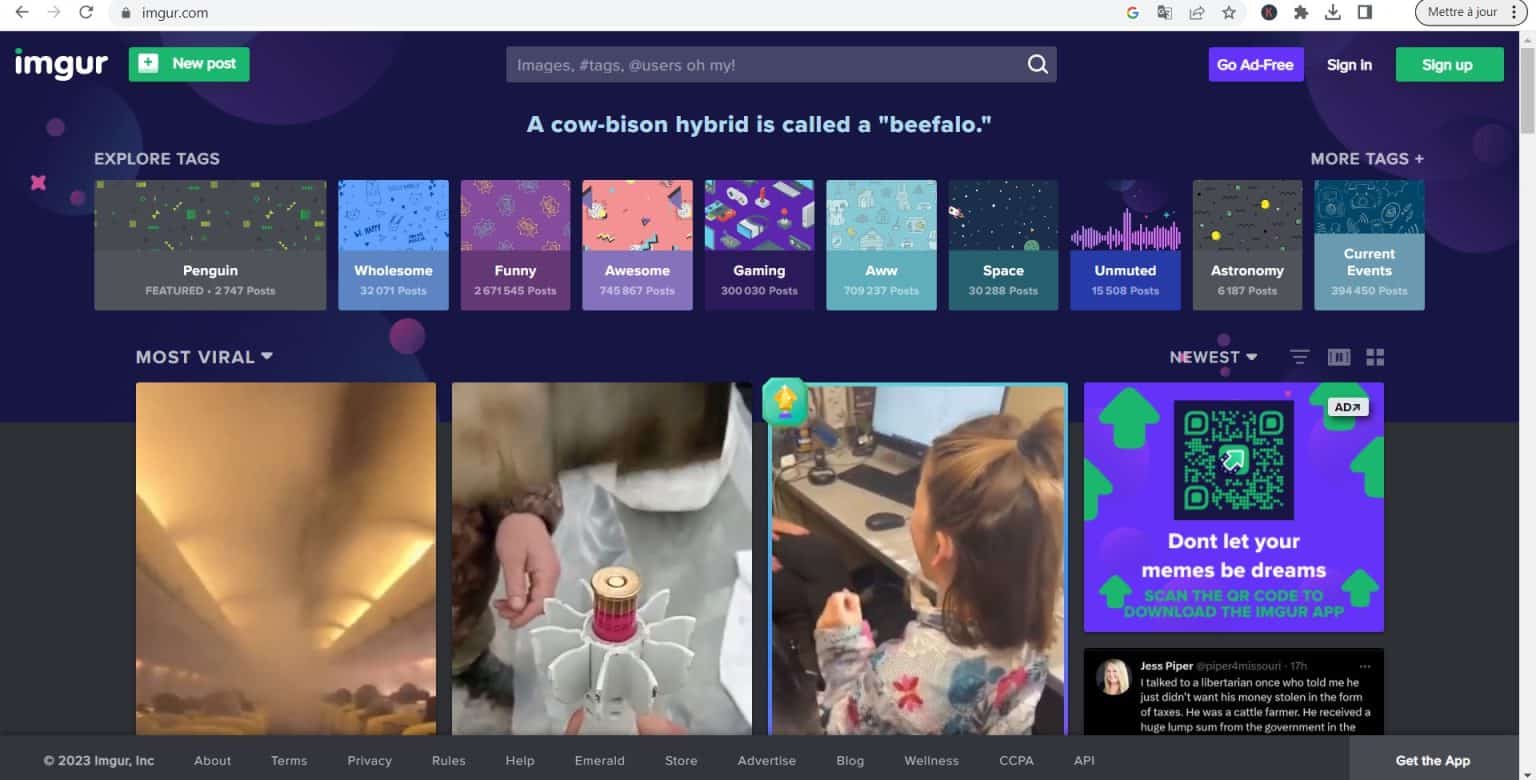Expand More Tags +
Image resolution: width=1536 pixels, height=780 pixels.
coord(1366,159)
